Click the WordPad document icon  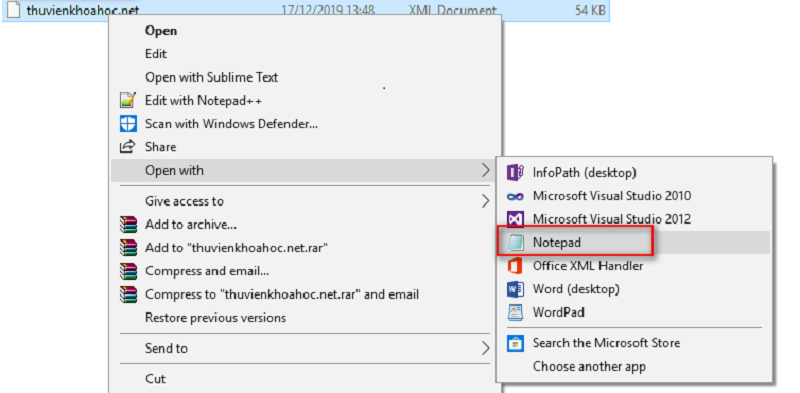[515, 312]
